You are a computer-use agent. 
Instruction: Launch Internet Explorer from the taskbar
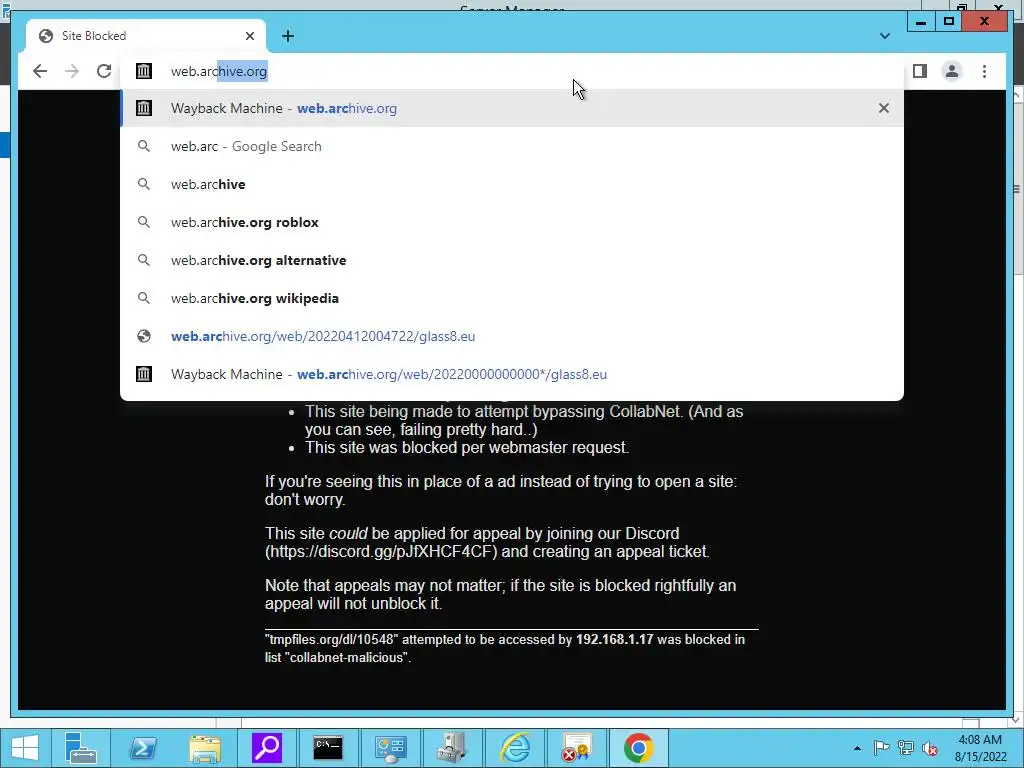pos(514,748)
